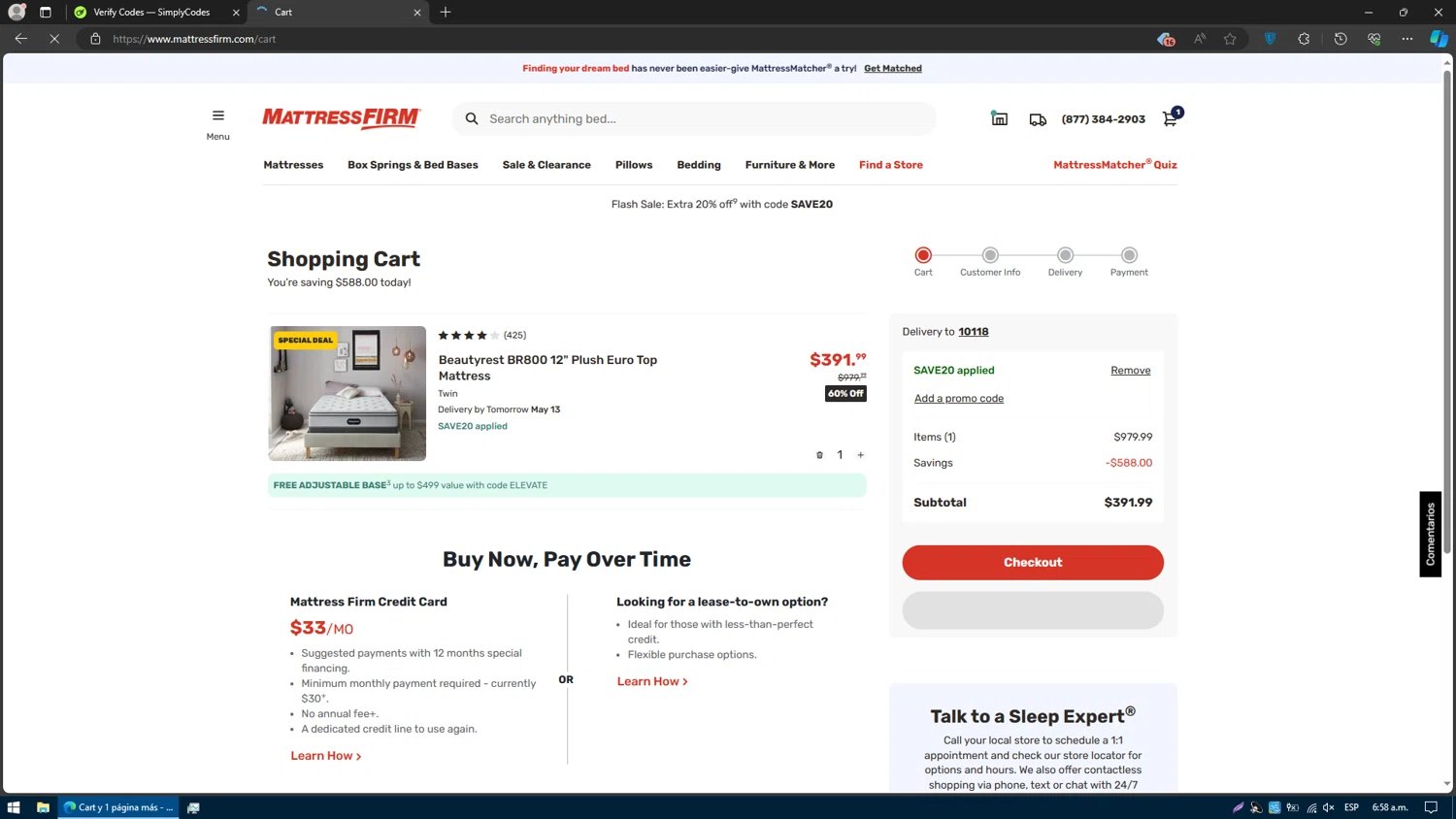The height and width of the screenshot is (819, 1456).
Task: Click the Find a Store link
Action: coord(891,165)
